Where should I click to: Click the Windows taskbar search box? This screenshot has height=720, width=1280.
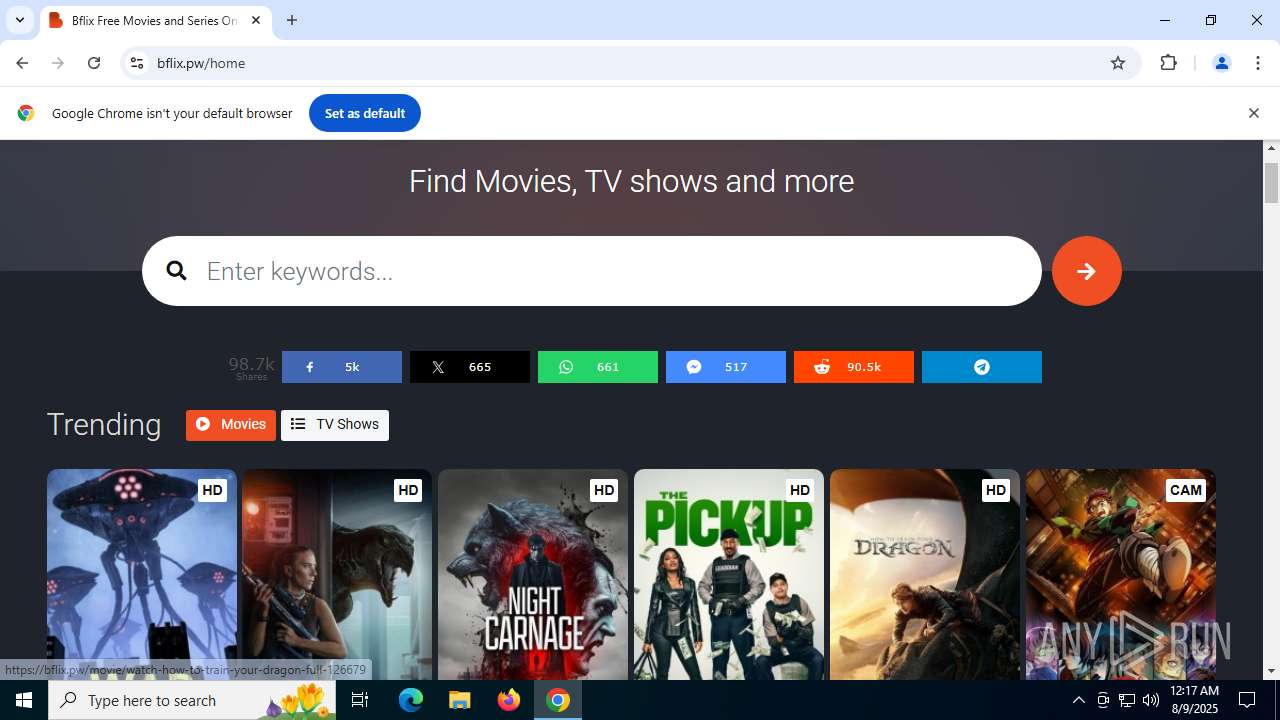point(192,700)
